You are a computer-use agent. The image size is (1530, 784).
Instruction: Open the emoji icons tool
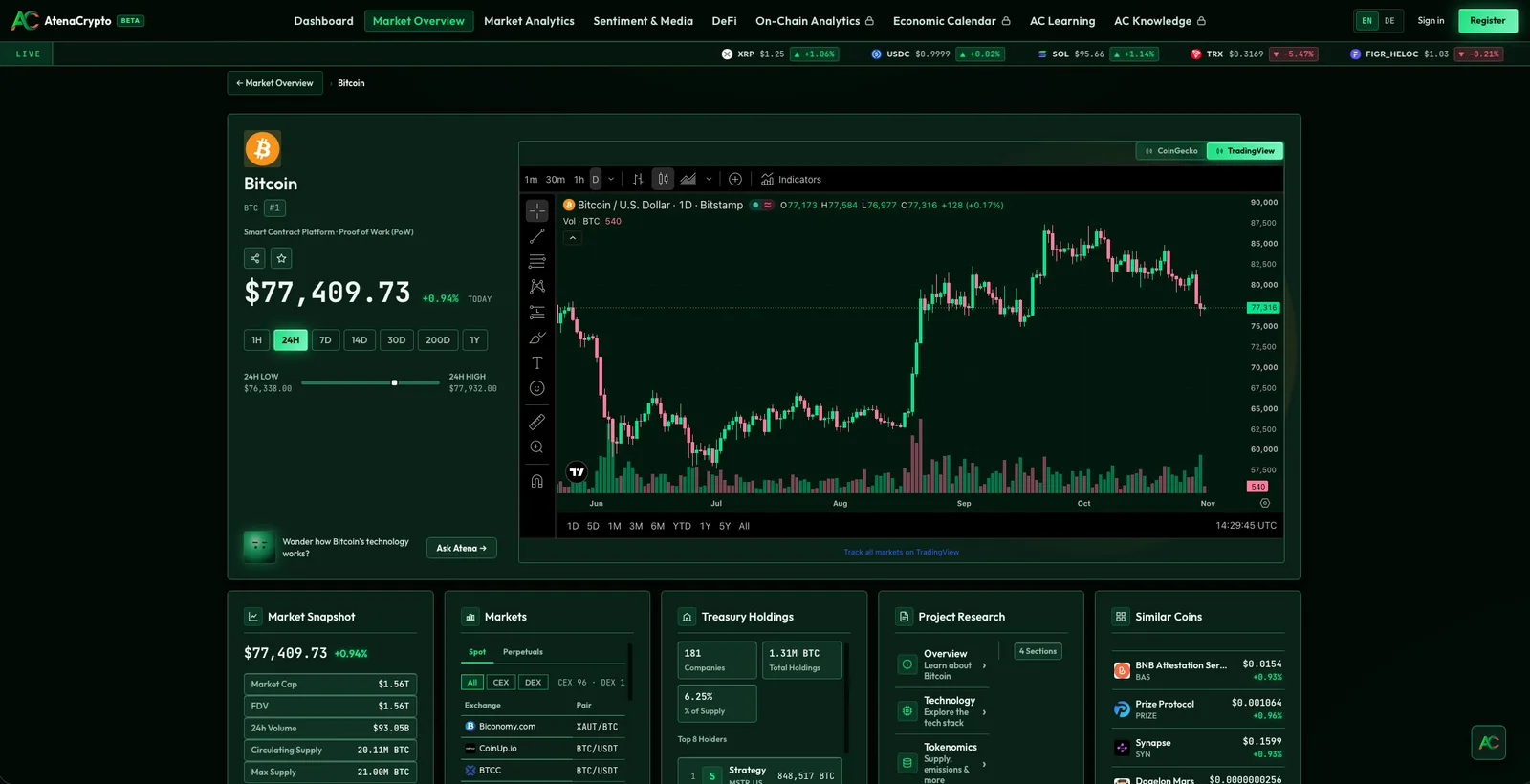[537, 388]
